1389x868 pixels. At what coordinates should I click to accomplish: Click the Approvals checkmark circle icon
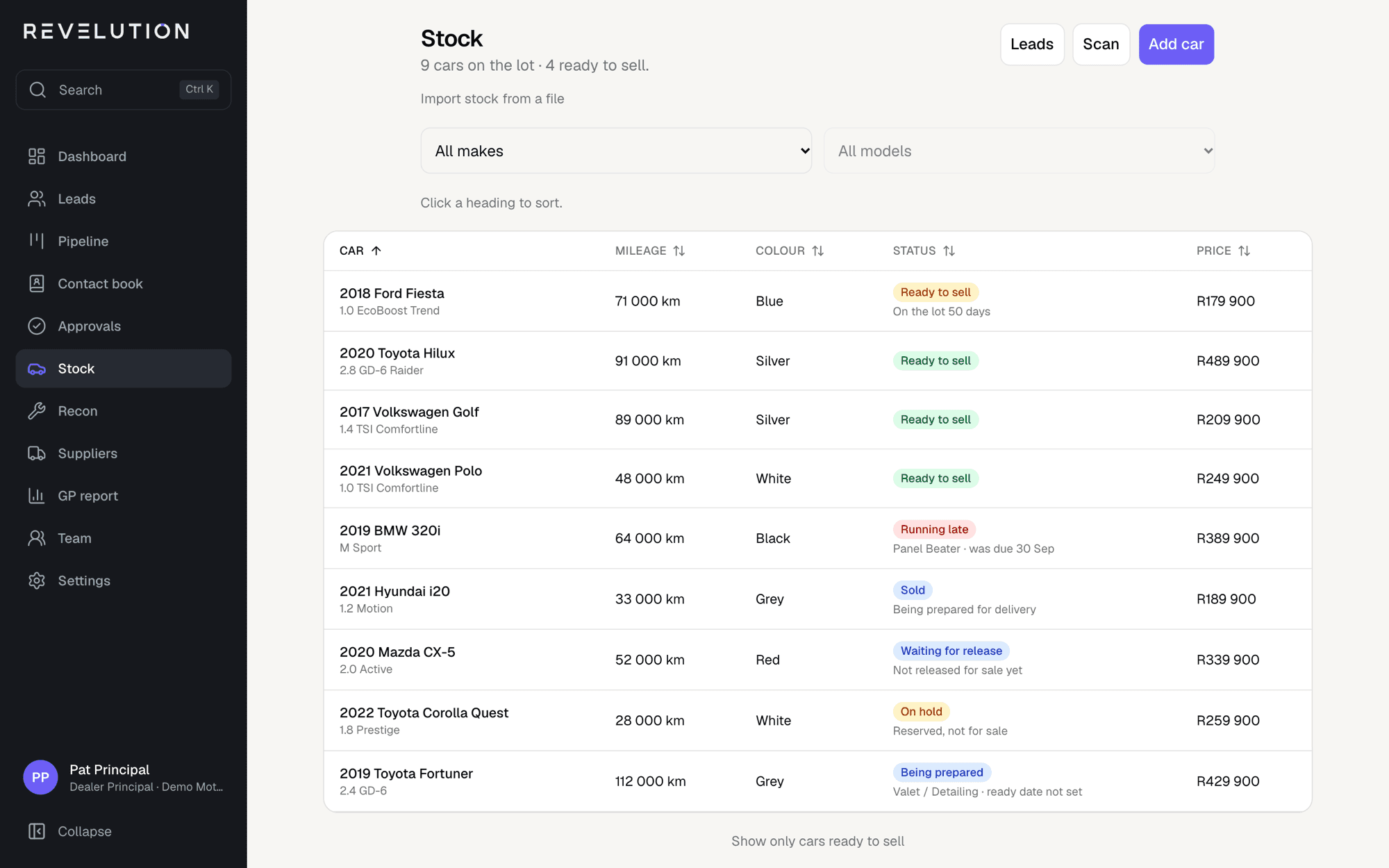37,326
